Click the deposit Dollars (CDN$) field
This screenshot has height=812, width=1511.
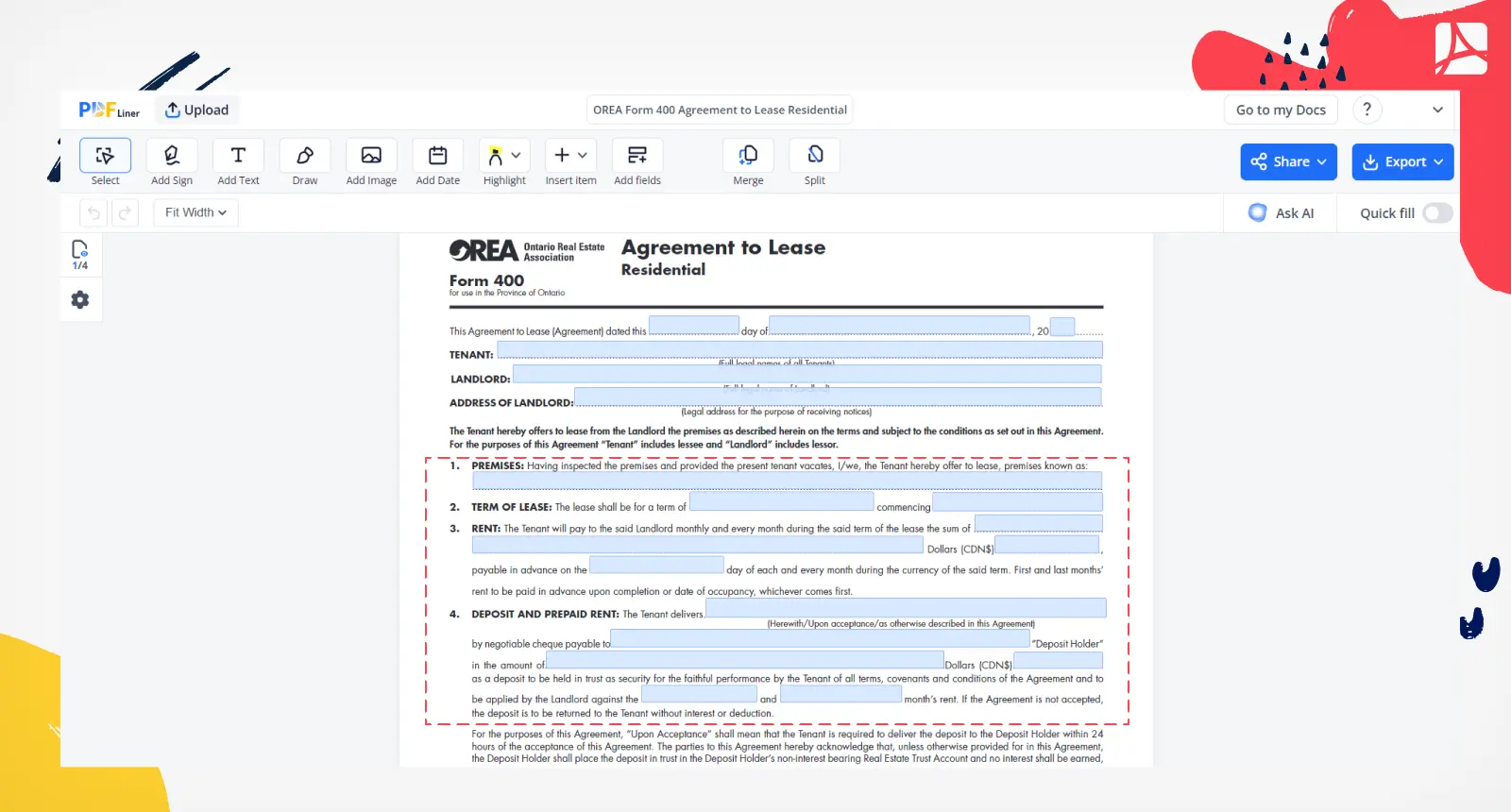tap(1058, 661)
